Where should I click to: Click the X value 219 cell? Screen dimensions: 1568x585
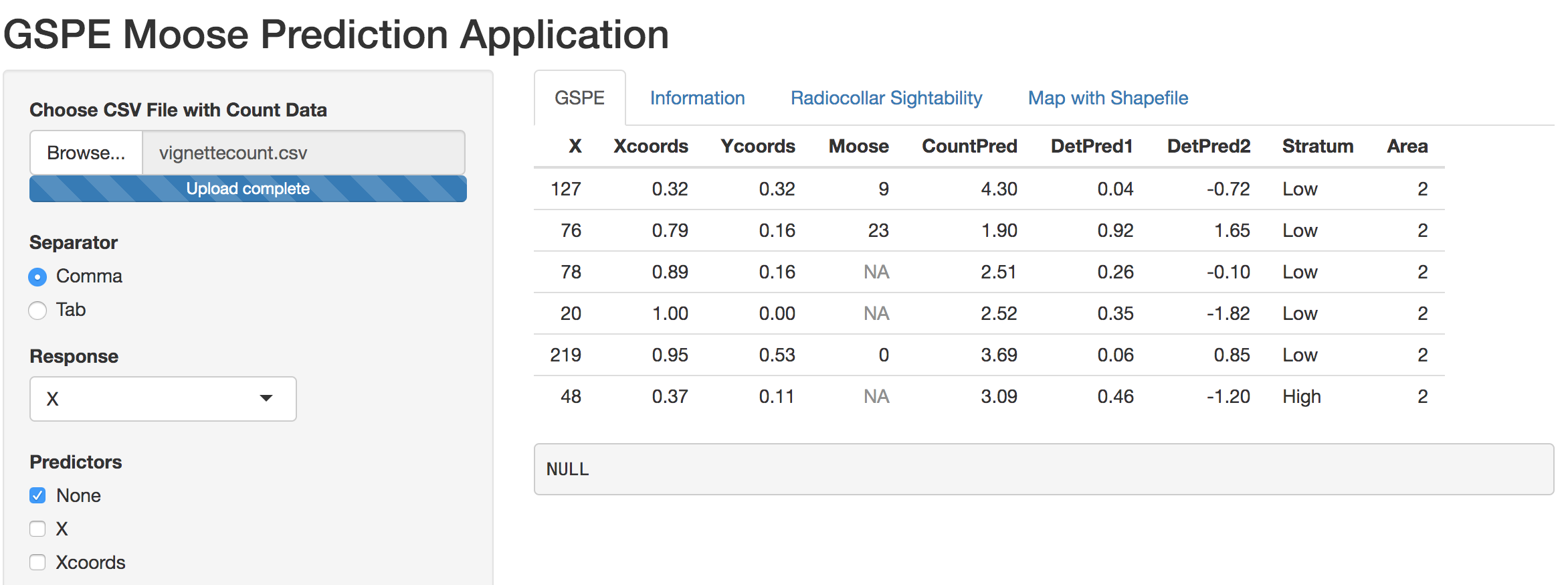pyautogui.click(x=566, y=355)
